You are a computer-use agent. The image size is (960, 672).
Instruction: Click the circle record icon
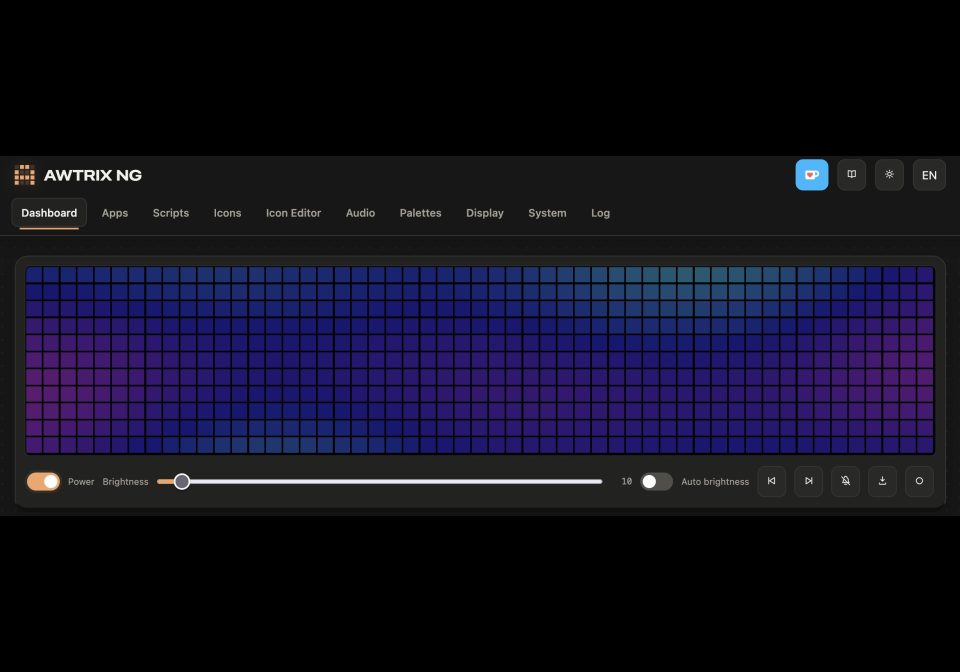[x=919, y=481]
